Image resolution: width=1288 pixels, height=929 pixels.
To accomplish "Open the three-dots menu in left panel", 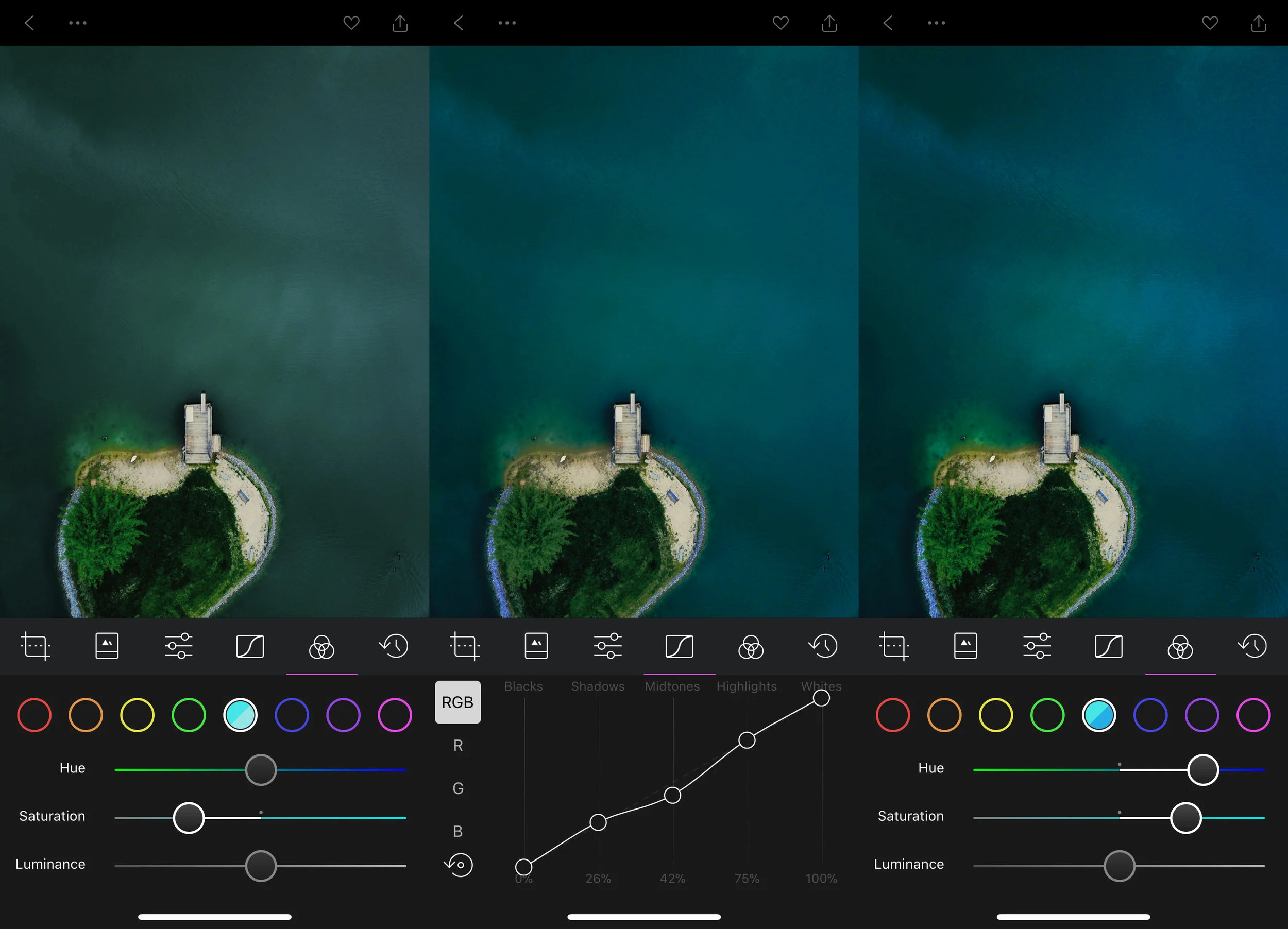I will tap(78, 23).
